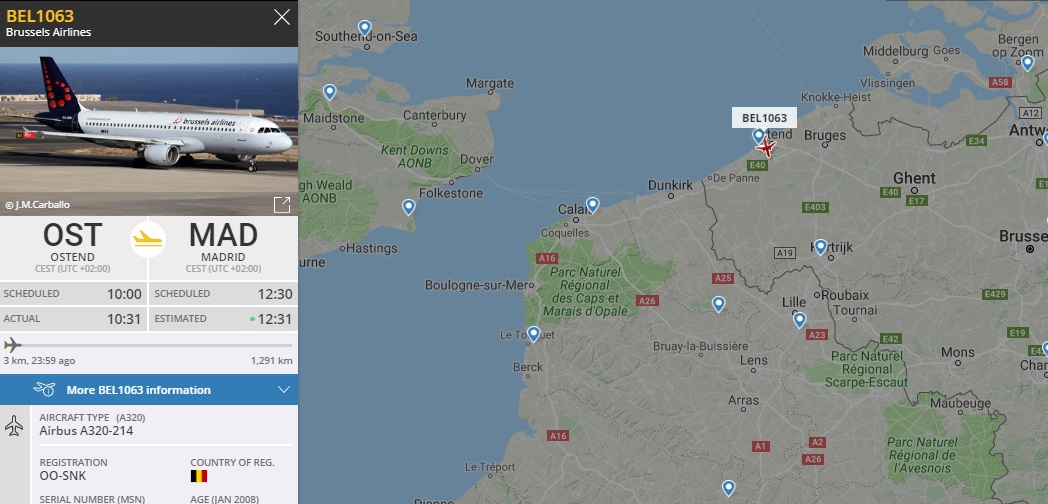1048x504 pixels.
Task: Click the flight progress bar
Action: [x=148, y=345]
